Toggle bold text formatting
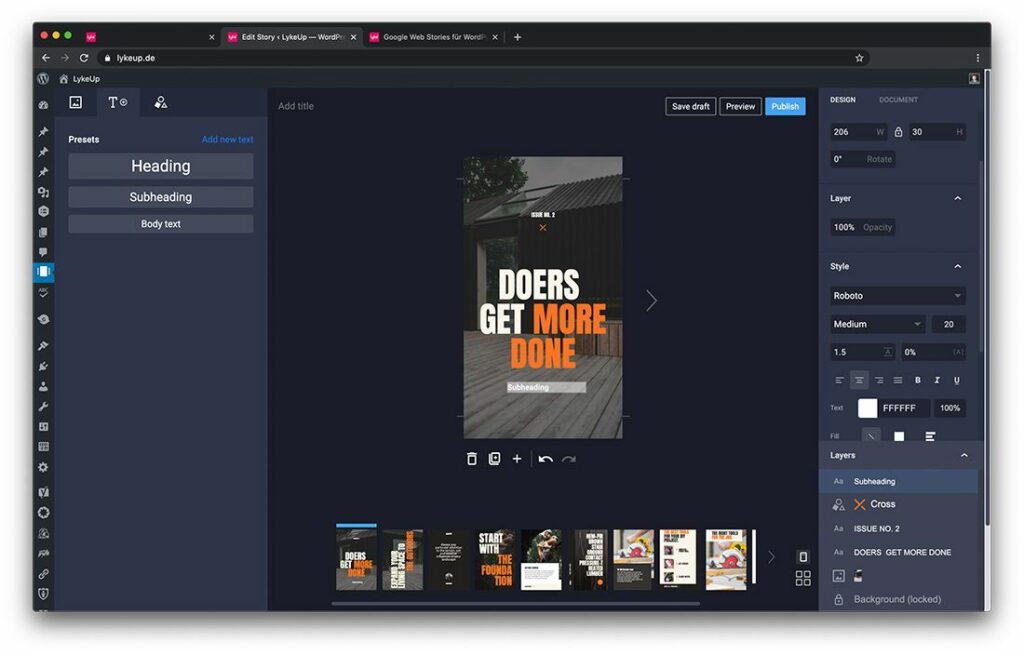Viewport: 1024px width, 655px height. point(918,380)
